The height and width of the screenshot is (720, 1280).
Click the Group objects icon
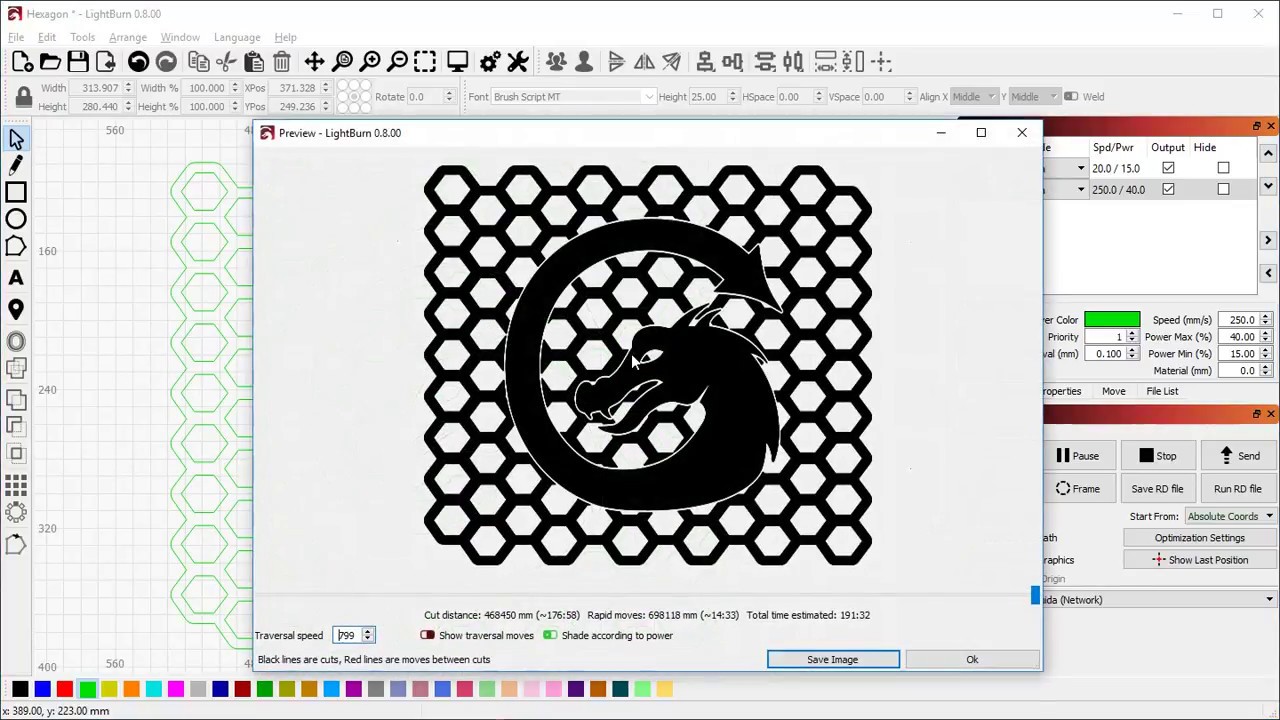pyautogui.click(x=556, y=62)
